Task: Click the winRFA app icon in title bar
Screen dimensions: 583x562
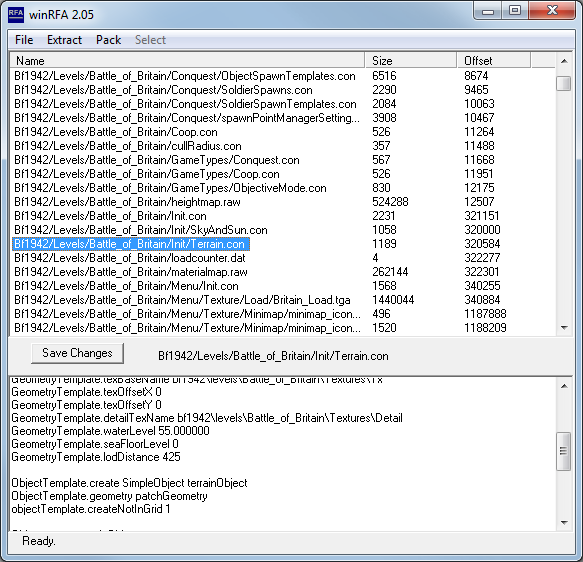Action: click(x=16, y=14)
